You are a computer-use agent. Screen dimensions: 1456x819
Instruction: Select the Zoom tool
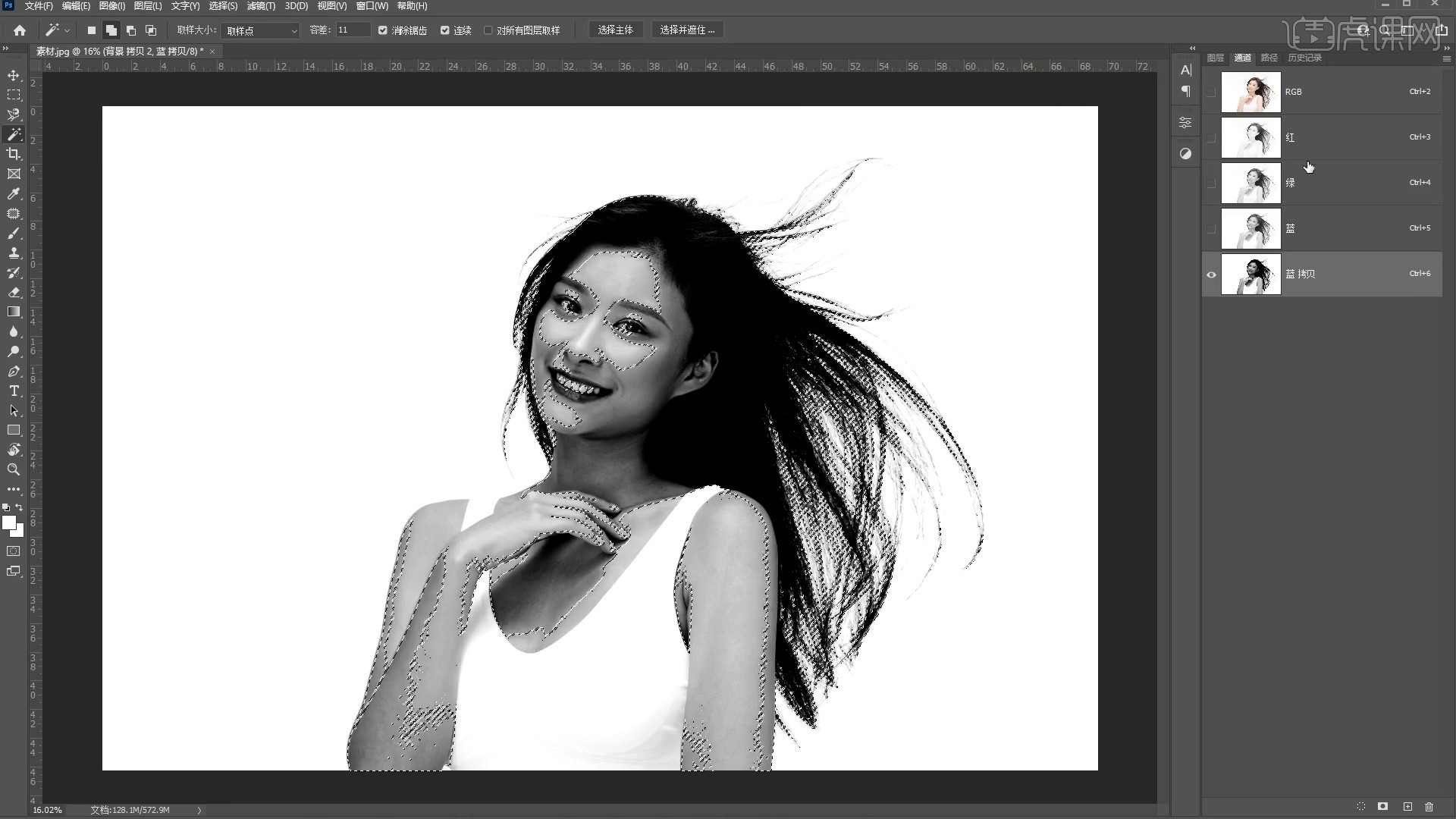click(x=14, y=469)
